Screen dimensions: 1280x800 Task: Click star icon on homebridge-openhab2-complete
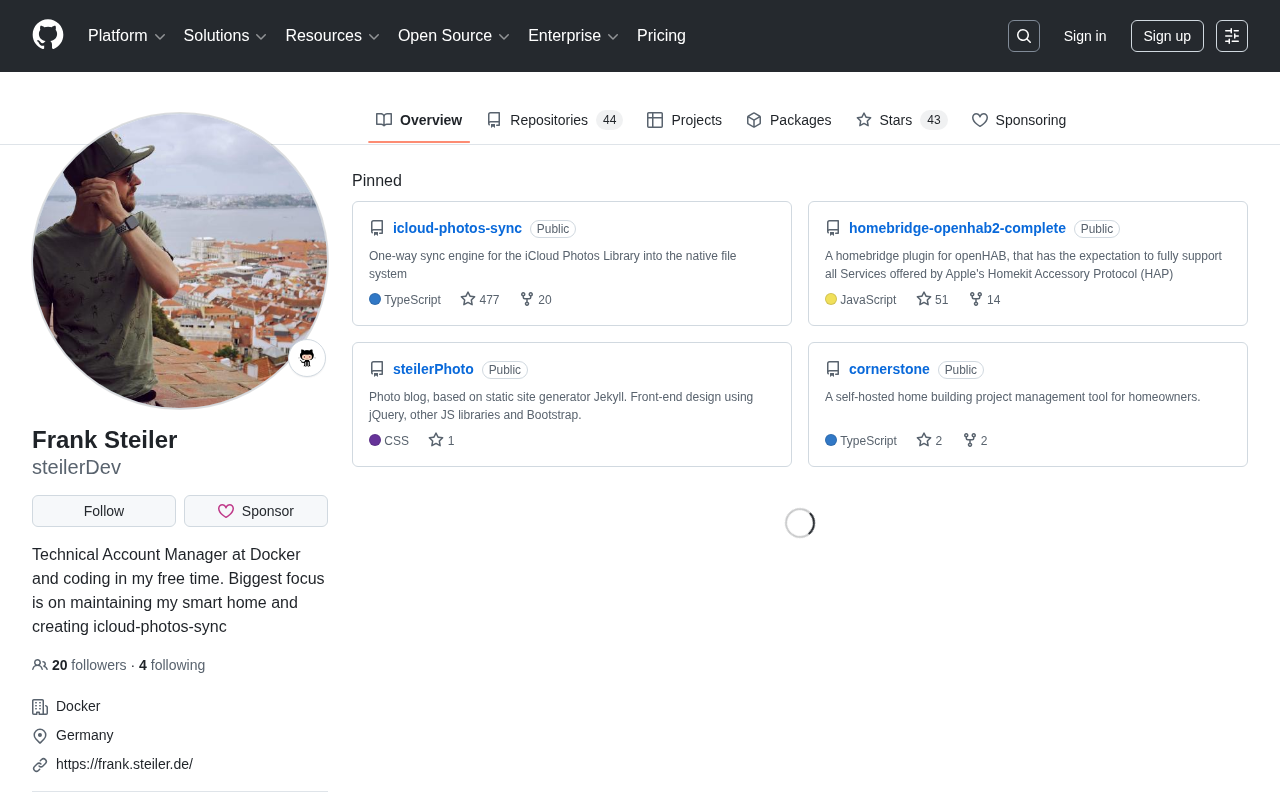[924, 299]
